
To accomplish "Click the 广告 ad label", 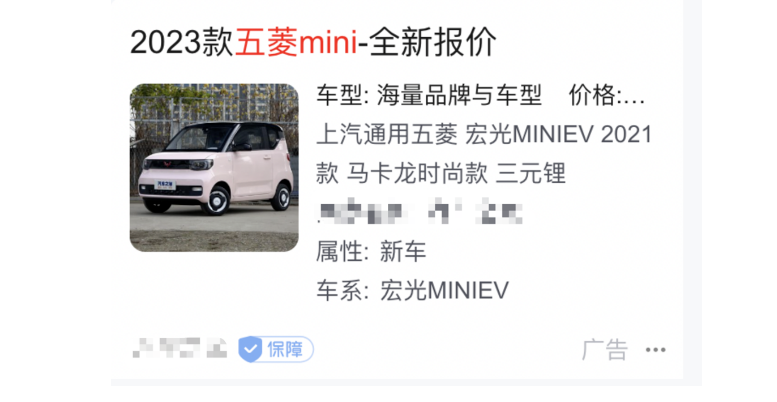I will 605,350.
